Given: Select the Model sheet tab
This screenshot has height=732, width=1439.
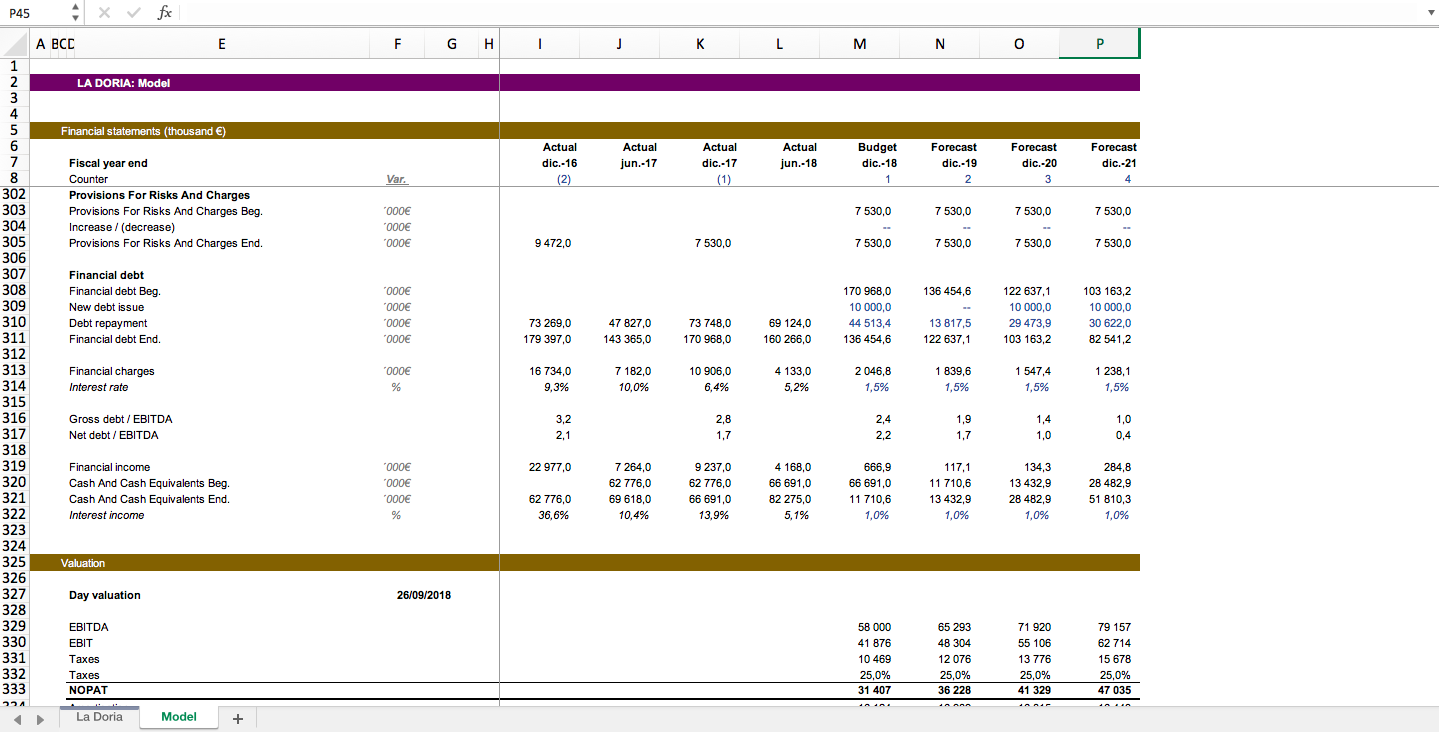Looking at the screenshot, I should pos(178,717).
